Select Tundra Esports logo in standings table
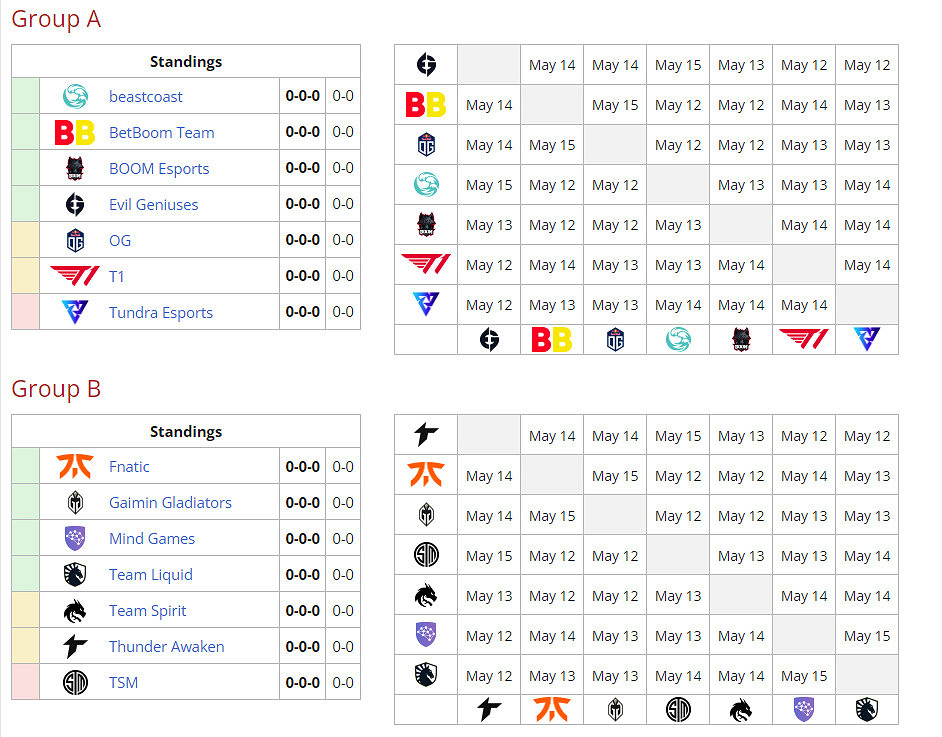Screen dimensions: 942x737 pyautogui.click(x=75, y=312)
